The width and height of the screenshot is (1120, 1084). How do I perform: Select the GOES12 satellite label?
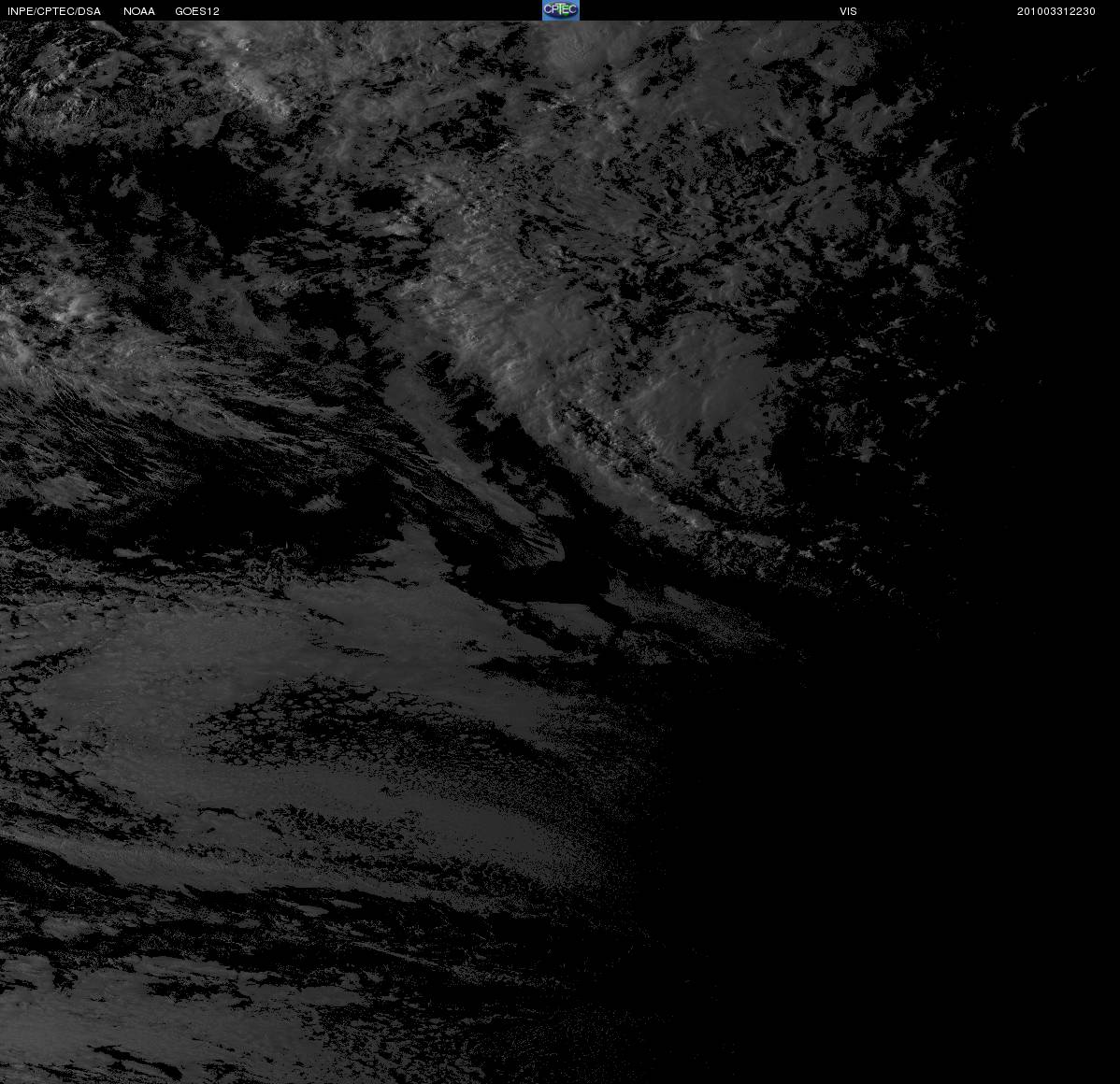(x=197, y=11)
